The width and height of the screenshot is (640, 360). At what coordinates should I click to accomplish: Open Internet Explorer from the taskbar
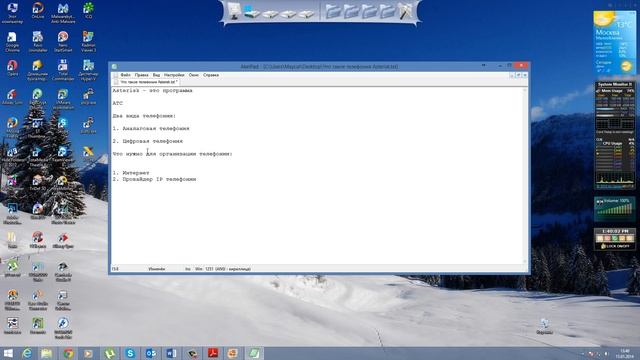(27, 353)
